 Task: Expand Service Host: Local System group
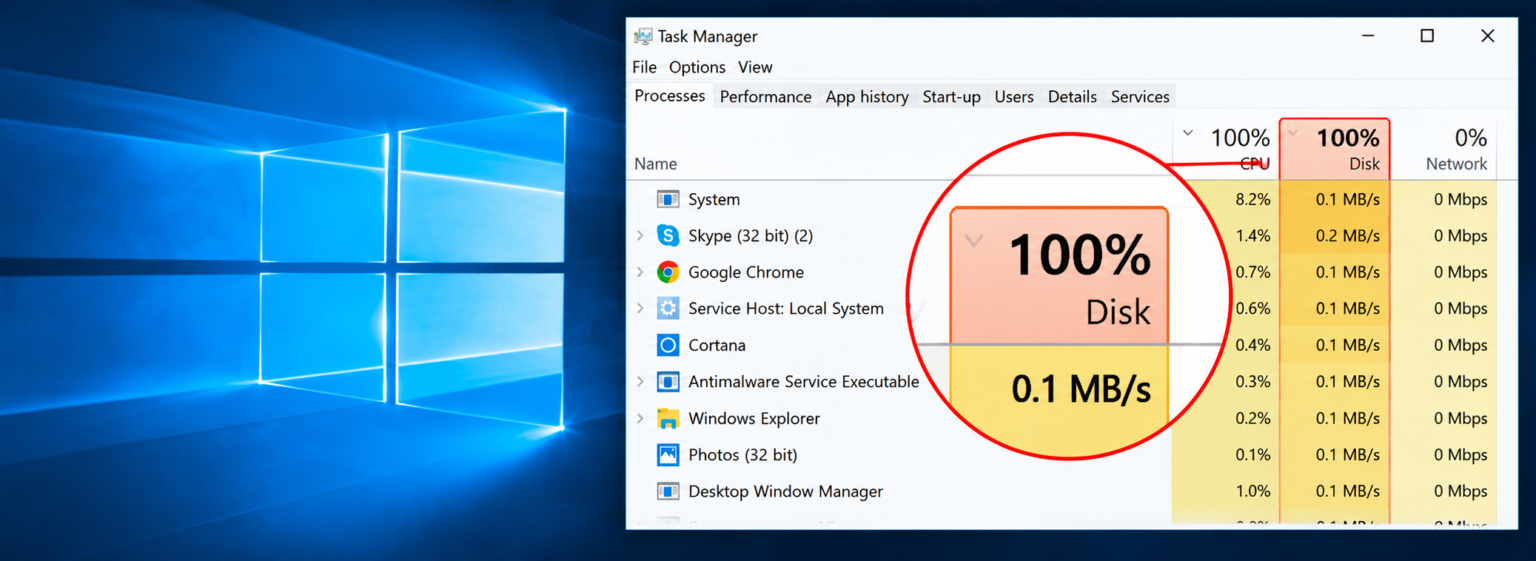pyautogui.click(x=640, y=309)
